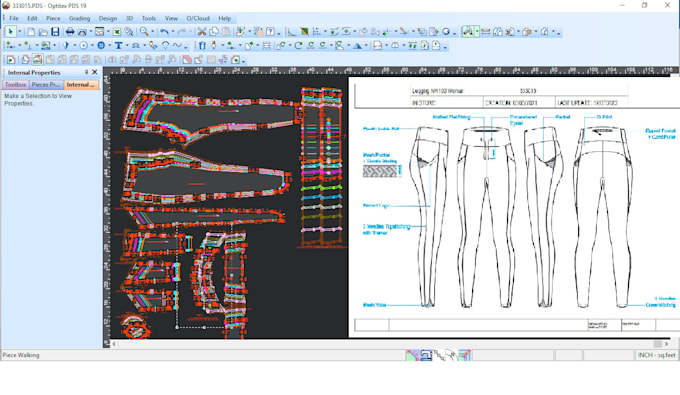Click the first status bar mode icon
680x395 pixels.
click(412, 356)
